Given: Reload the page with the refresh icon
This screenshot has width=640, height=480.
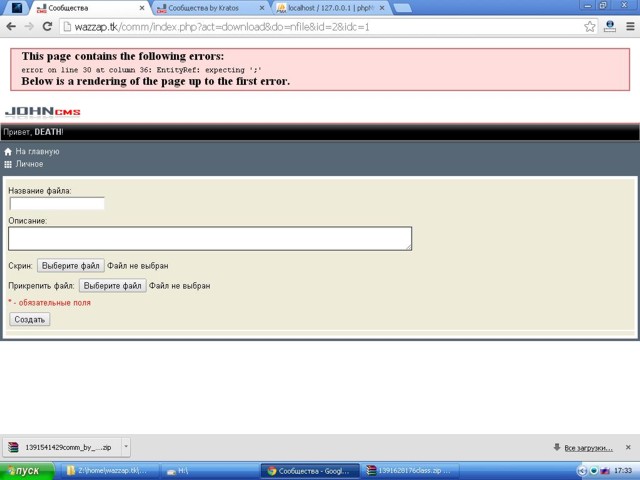Looking at the screenshot, I should tap(47, 27).
